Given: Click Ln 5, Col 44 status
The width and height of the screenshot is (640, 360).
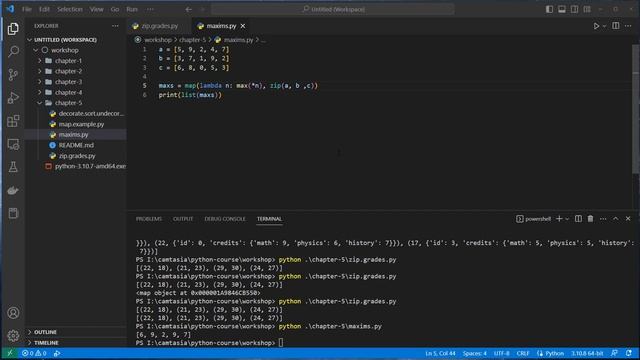Looking at the screenshot, I should pos(440,353).
